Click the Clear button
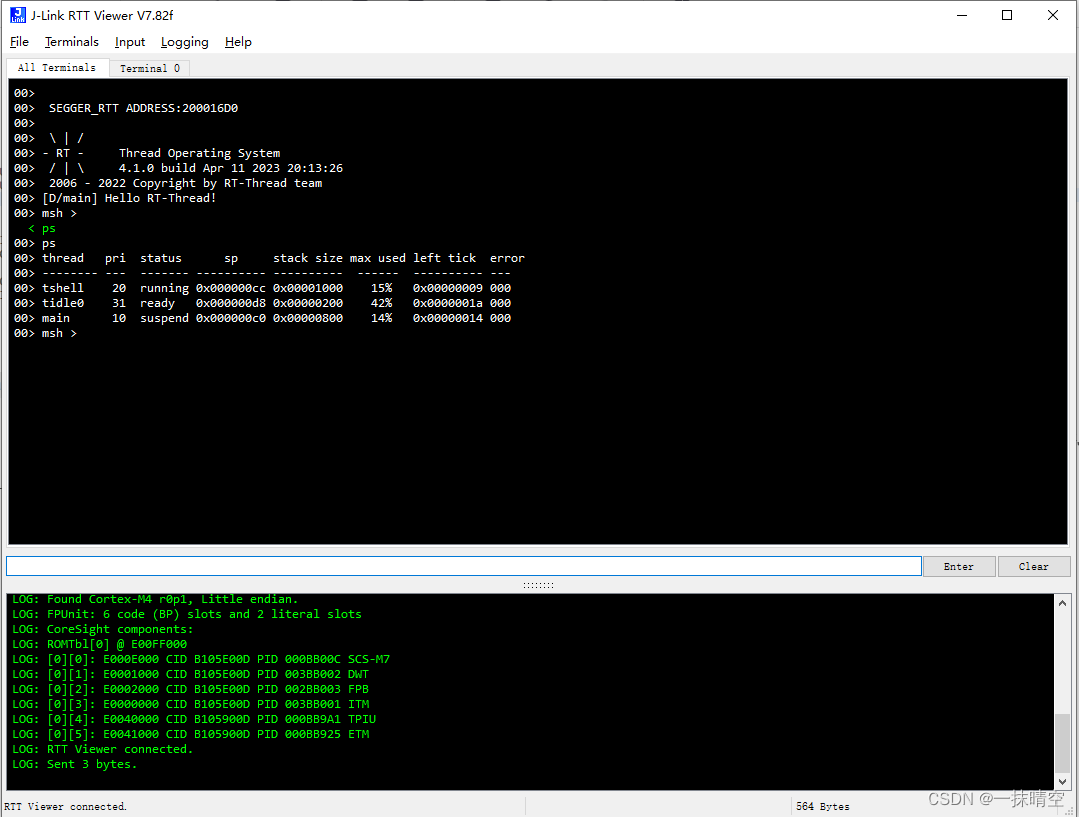This screenshot has width=1079, height=817. [x=1034, y=566]
